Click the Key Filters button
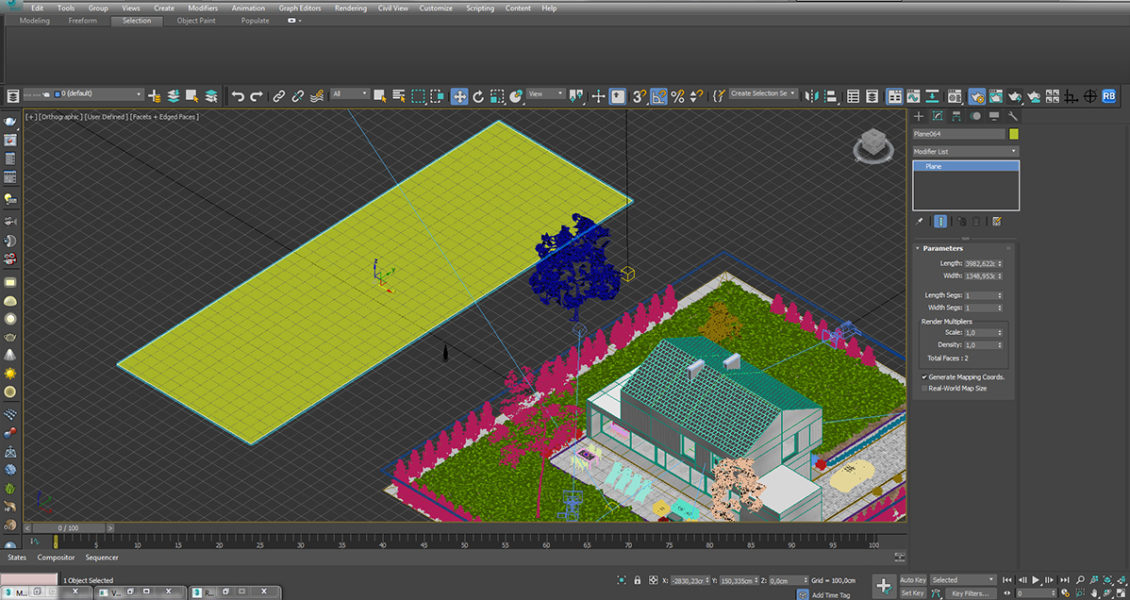This screenshot has width=1130, height=600. [x=971, y=593]
